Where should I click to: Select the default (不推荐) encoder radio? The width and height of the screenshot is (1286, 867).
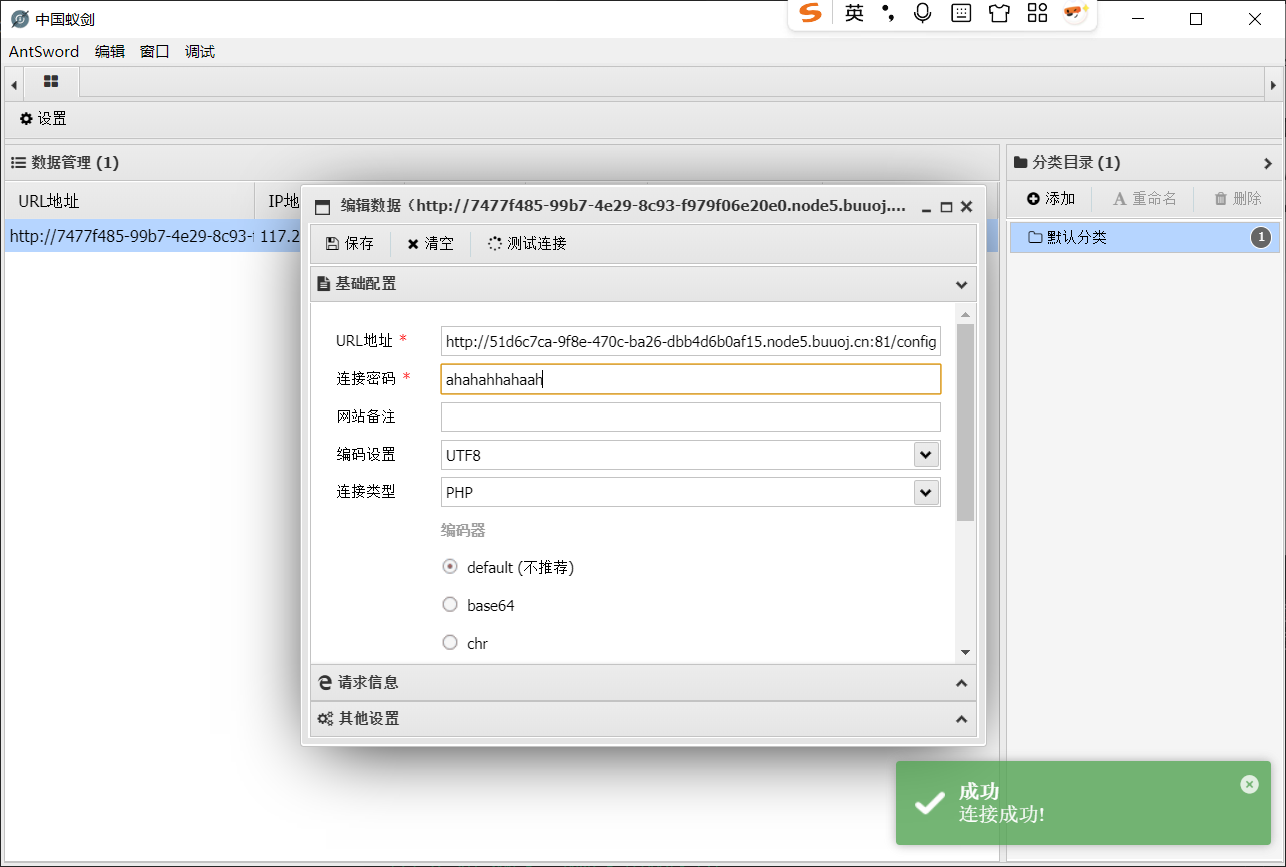[450, 567]
